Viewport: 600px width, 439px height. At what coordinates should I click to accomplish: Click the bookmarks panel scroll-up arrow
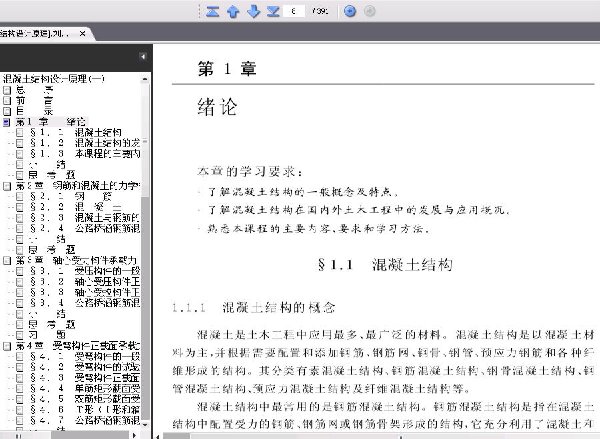(145, 79)
